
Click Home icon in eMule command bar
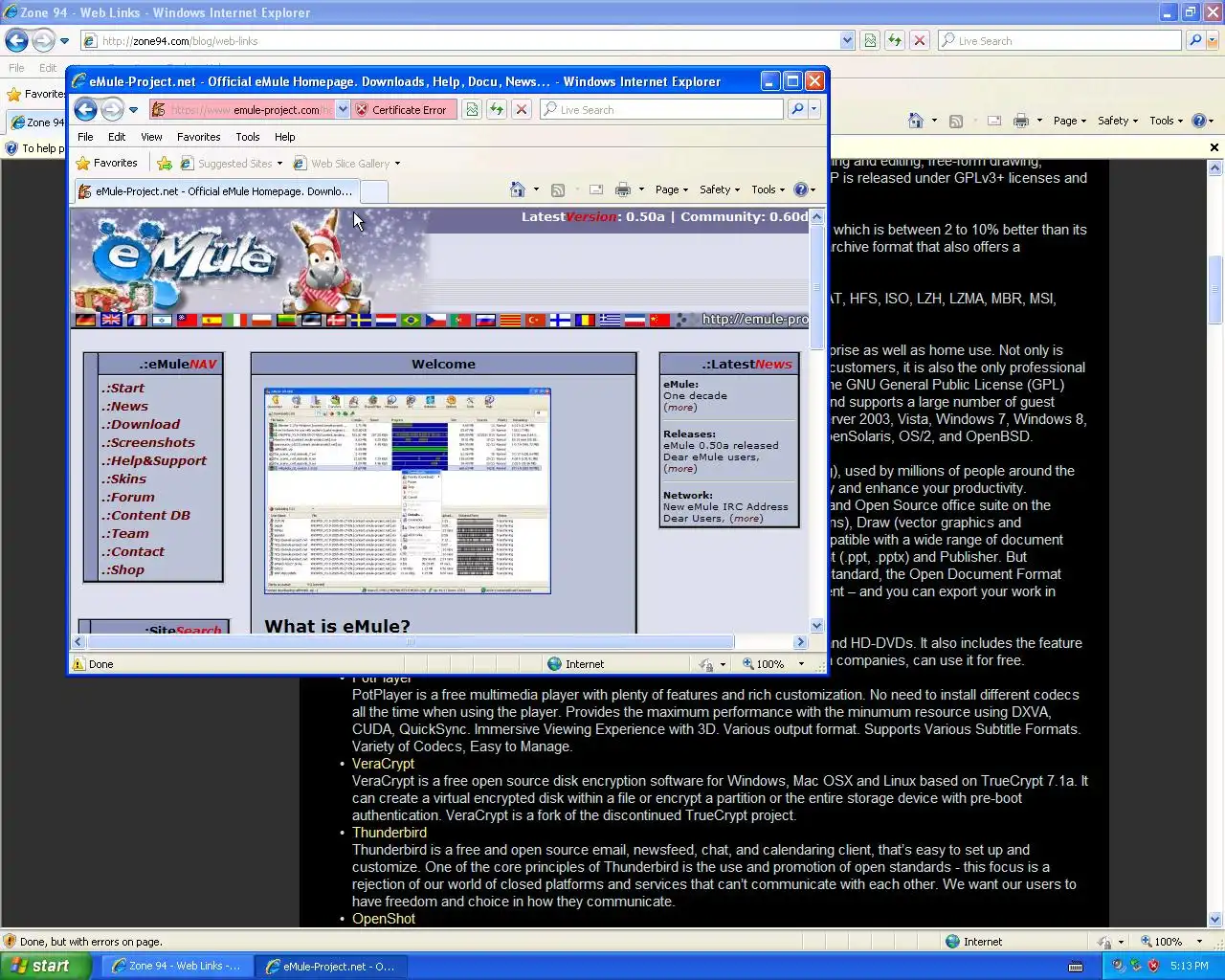click(517, 189)
